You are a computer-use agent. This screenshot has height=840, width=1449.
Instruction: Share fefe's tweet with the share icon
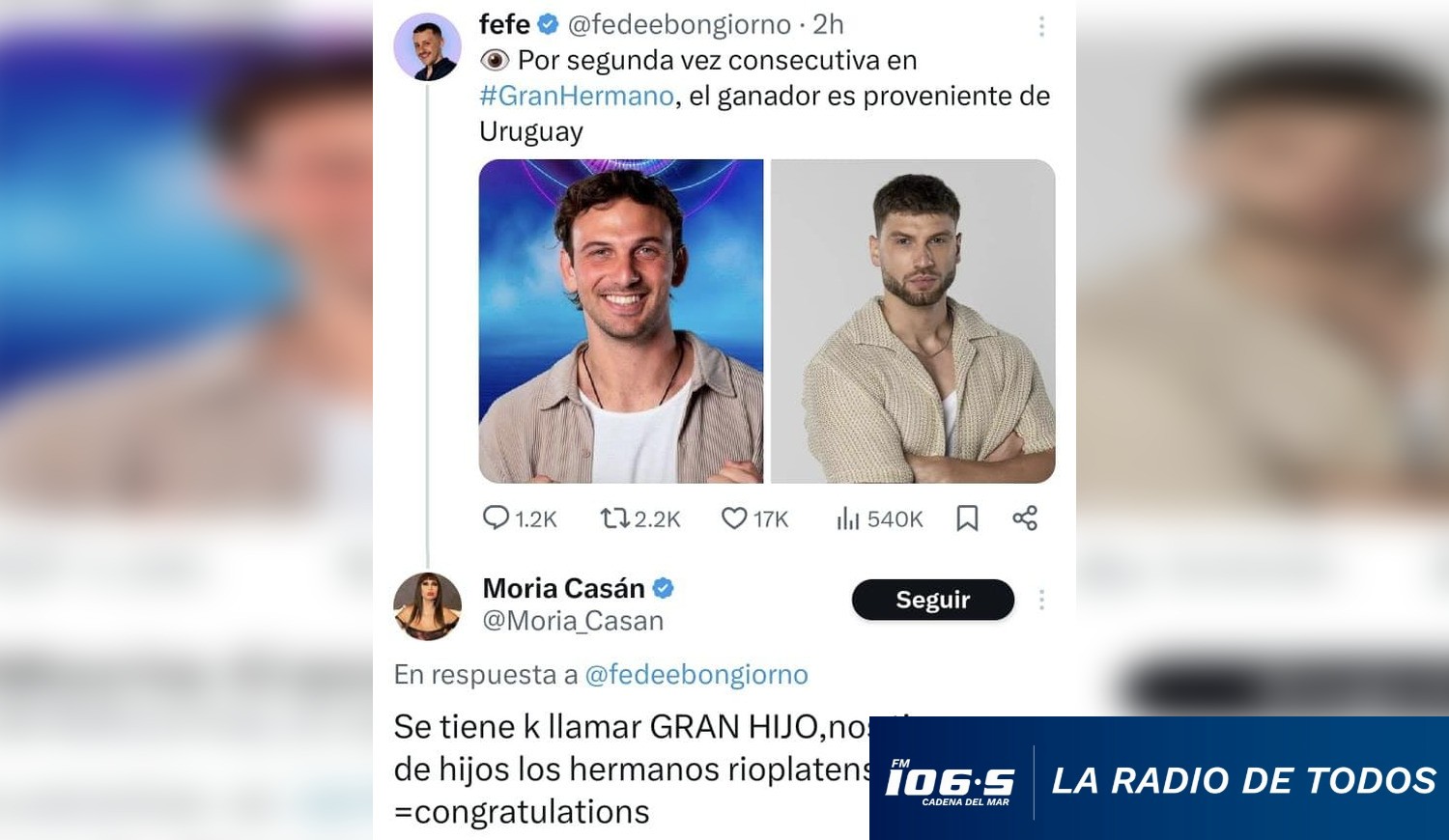[x=1025, y=518]
